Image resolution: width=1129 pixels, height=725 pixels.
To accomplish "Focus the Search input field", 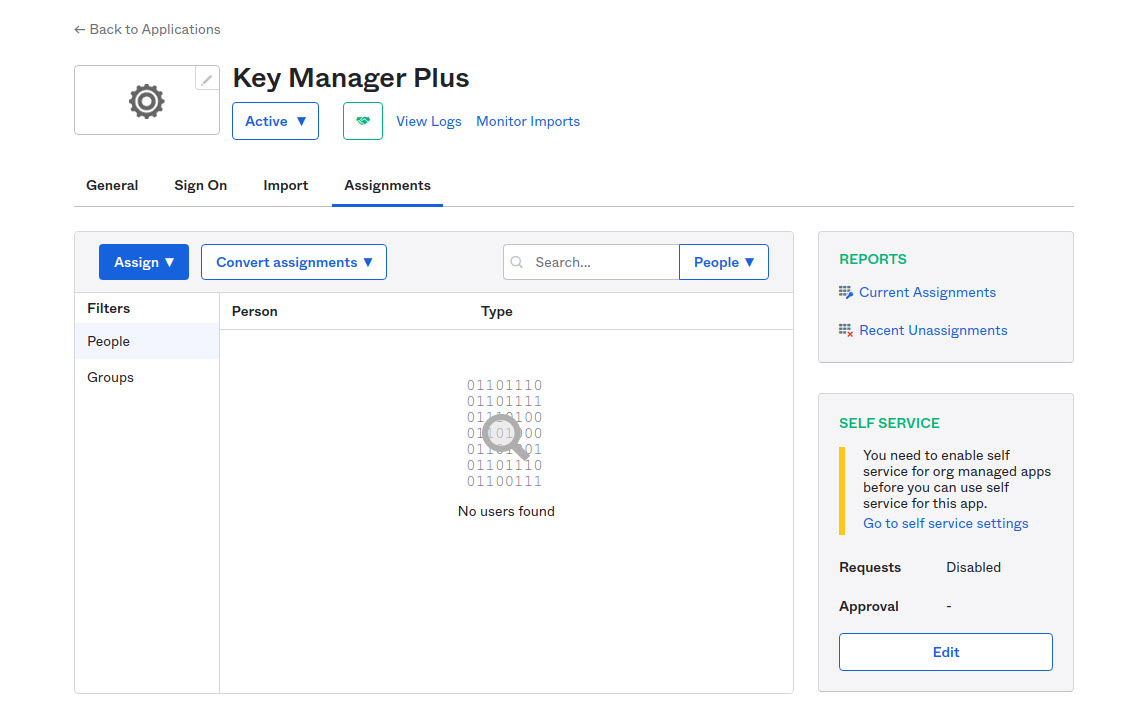I will pyautogui.click(x=591, y=262).
